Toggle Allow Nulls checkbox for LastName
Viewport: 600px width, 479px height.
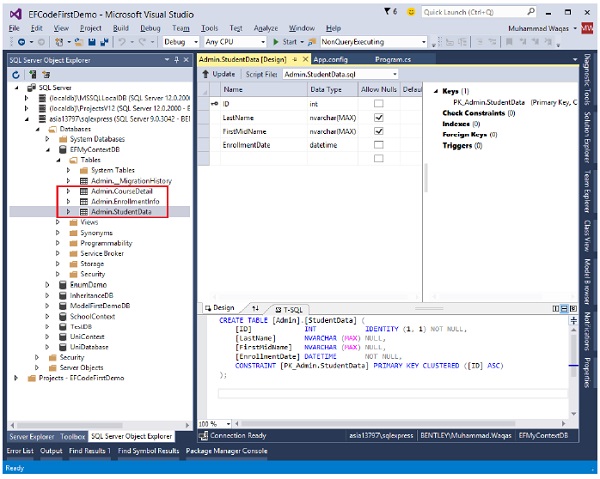click(378, 117)
